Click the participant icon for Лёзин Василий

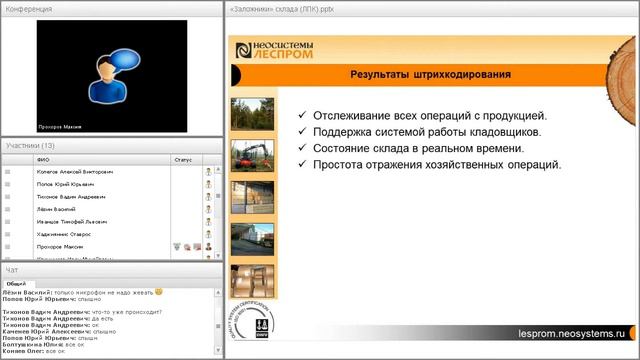208,209
